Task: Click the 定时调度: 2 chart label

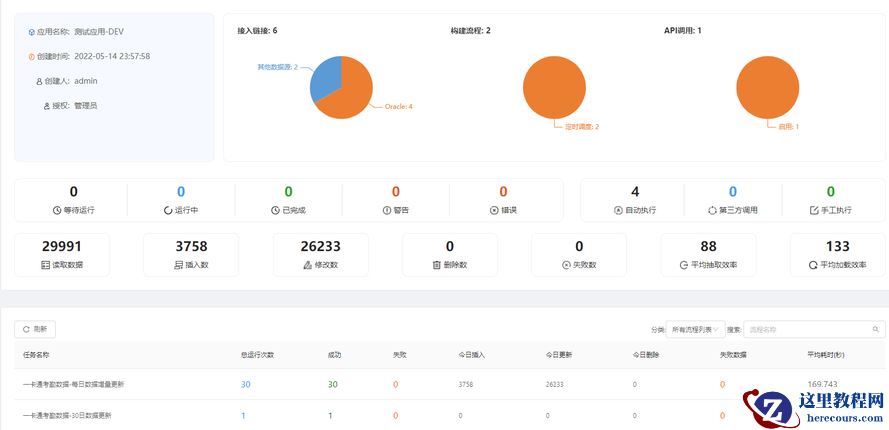Action: click(583, 127)
